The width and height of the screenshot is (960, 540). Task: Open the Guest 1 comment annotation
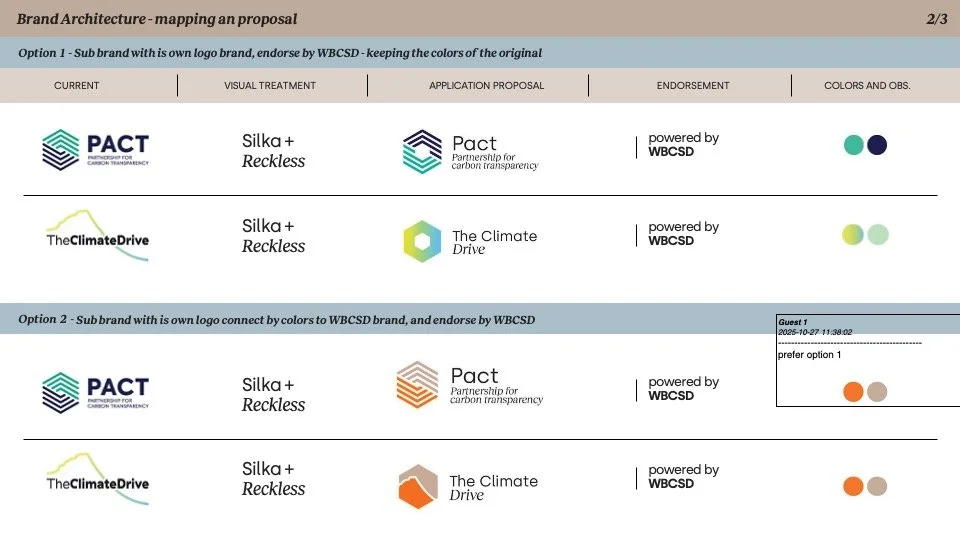pos(868,360)
